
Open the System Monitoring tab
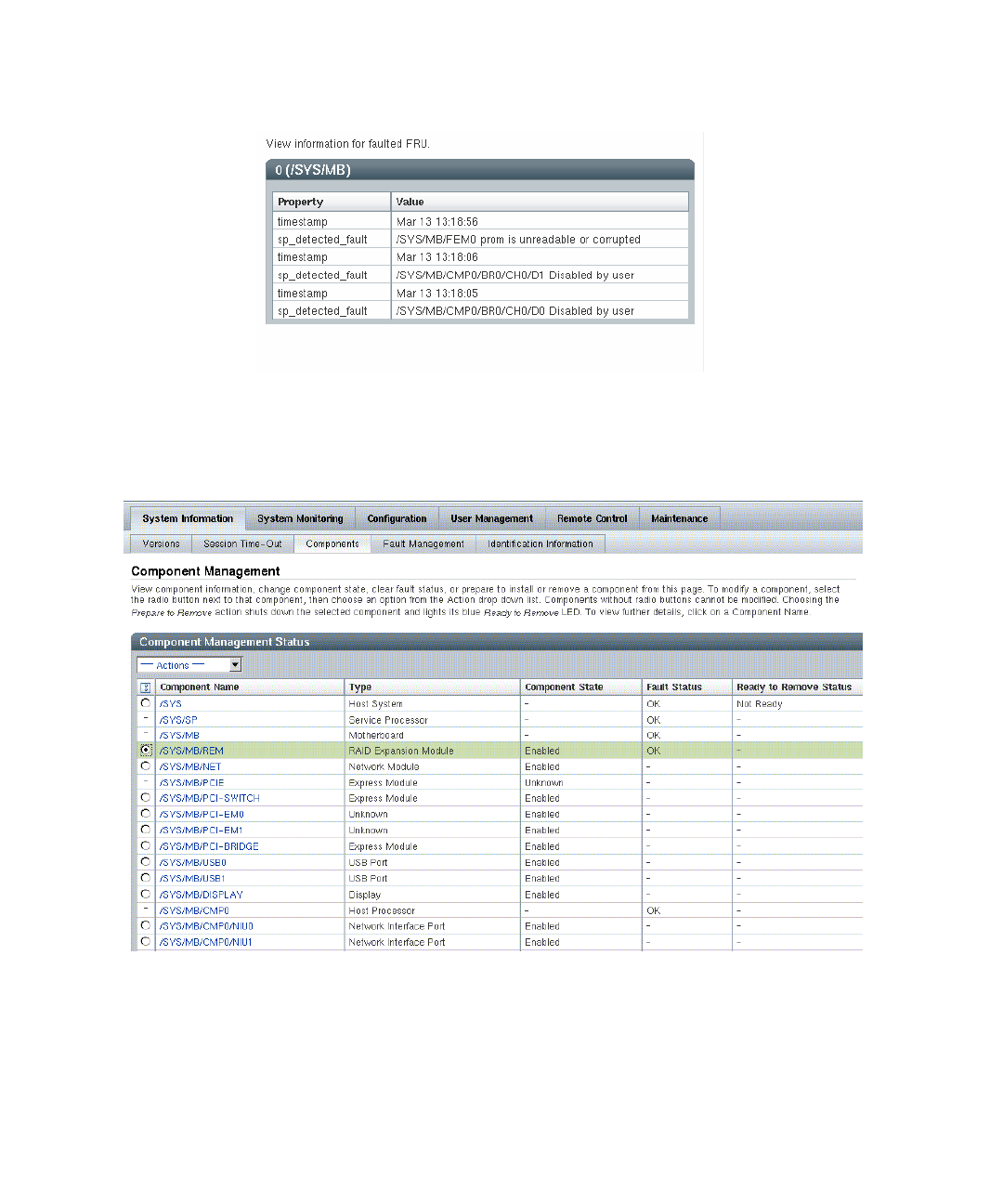click(x=300, y=518)
